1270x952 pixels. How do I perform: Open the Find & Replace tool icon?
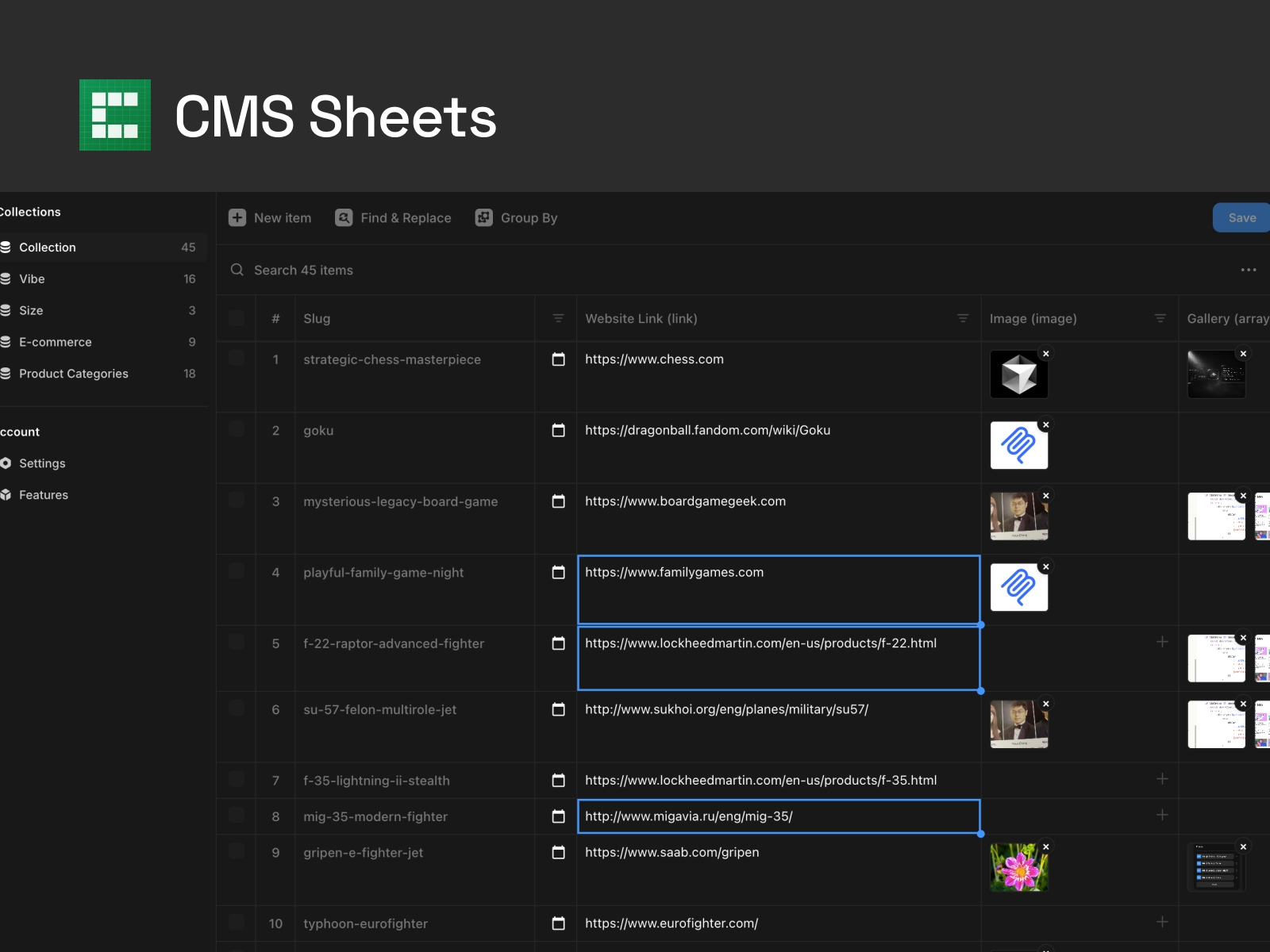coord(344,217)
